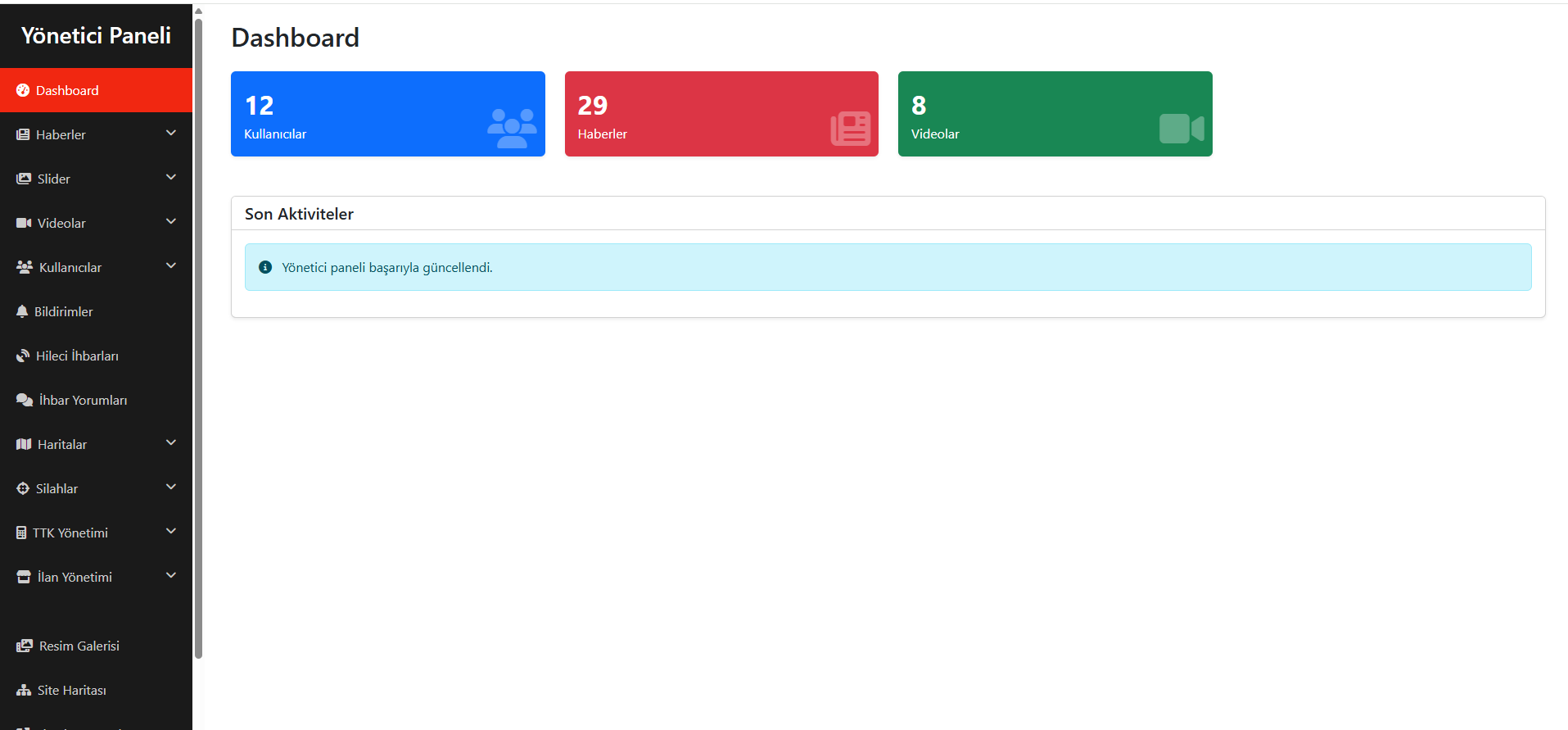Click the sitemap icon beside Site Haritası
This screenshot has width=1568, height=730.
[24, 690]
